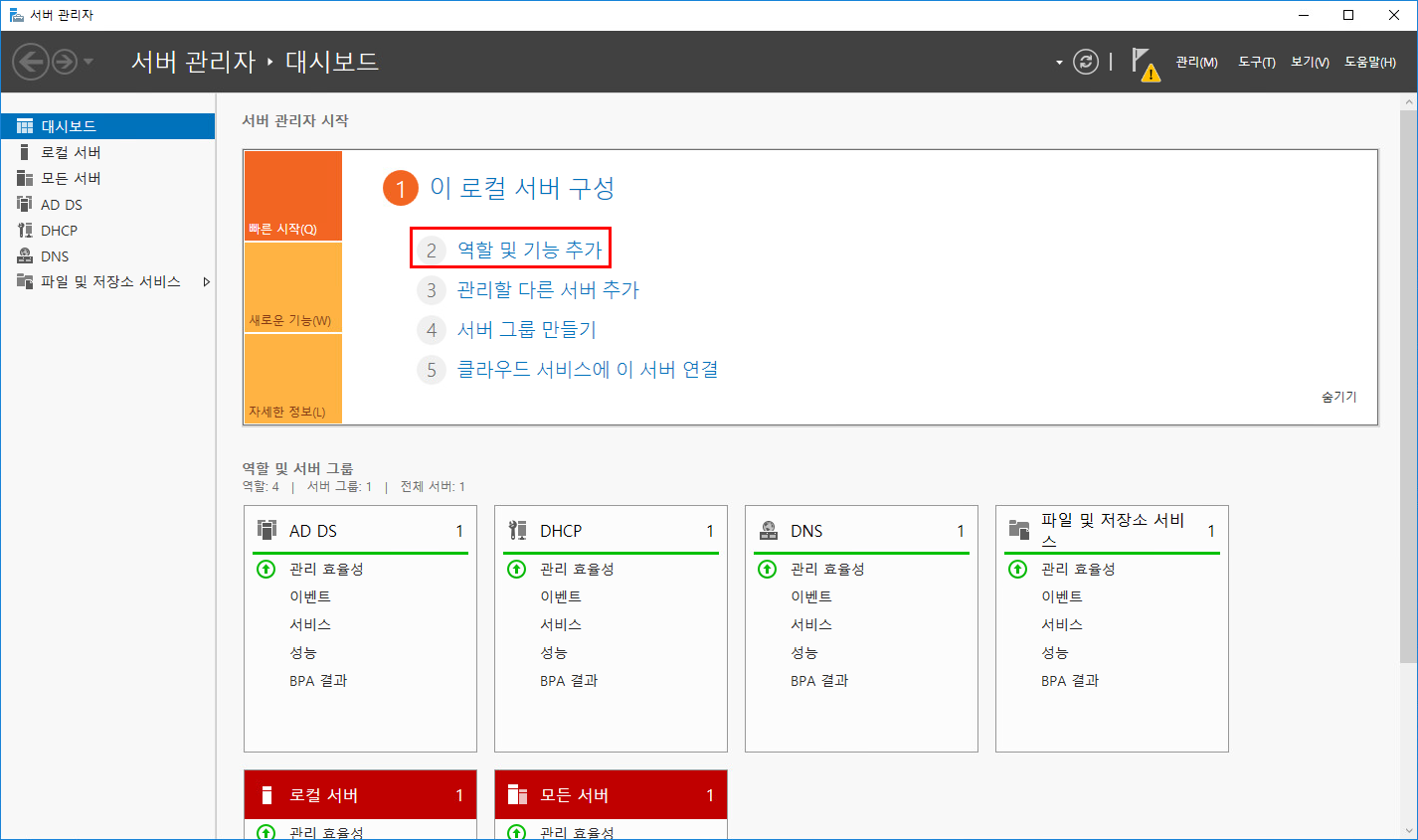Click the 대시보드 sidebar icon

25,126
